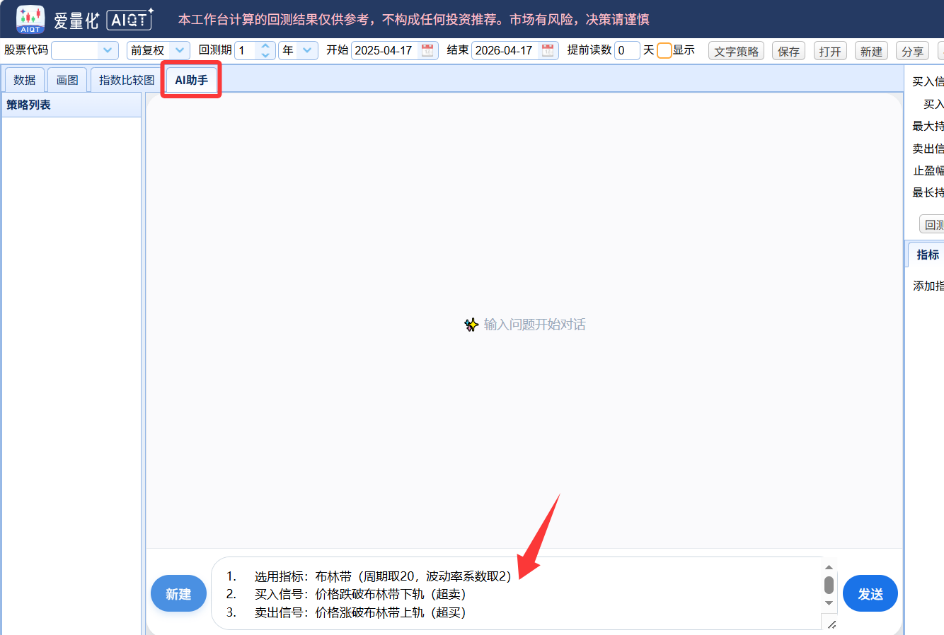Switch to the 画图 tab
Screen dimensions: 944x635
click(67, 80)
